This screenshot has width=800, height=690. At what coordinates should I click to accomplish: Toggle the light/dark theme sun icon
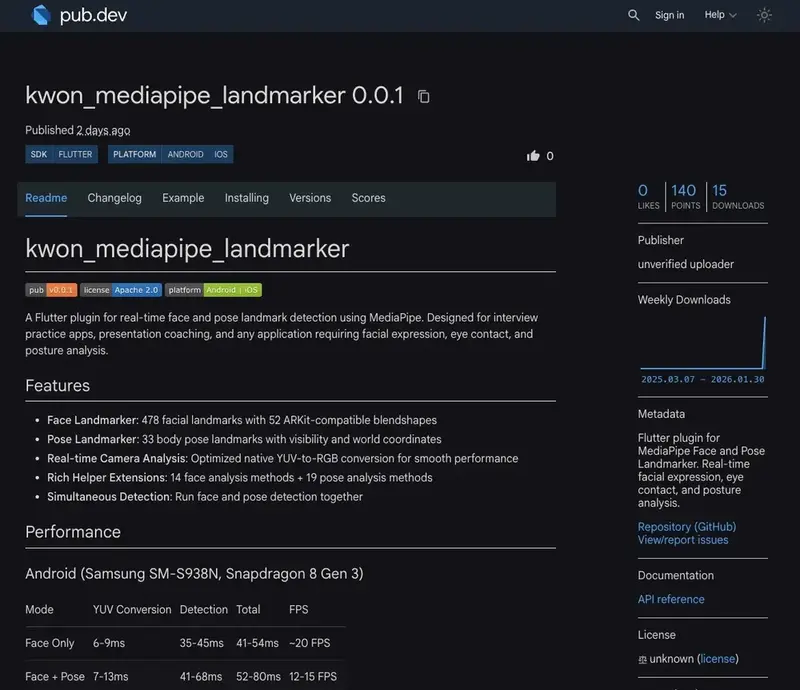tap(764, 15)
